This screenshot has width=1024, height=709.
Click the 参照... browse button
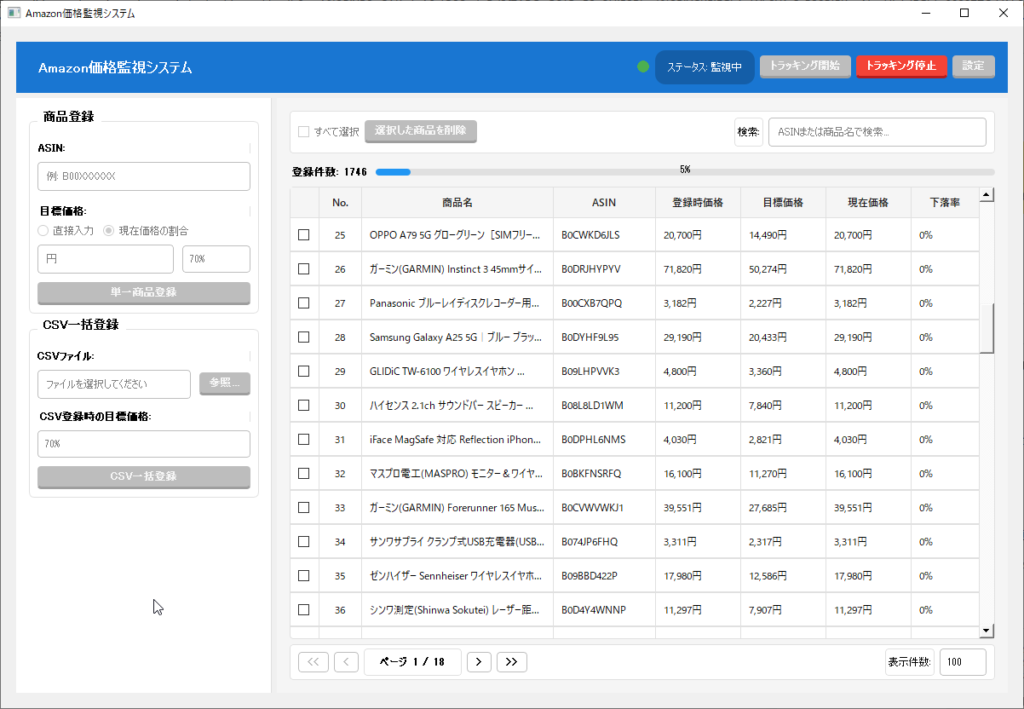click(225, 384)
